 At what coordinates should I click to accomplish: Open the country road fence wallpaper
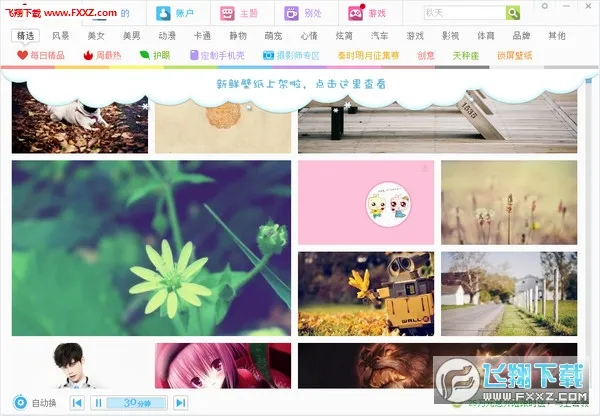(x=509, y=294)
